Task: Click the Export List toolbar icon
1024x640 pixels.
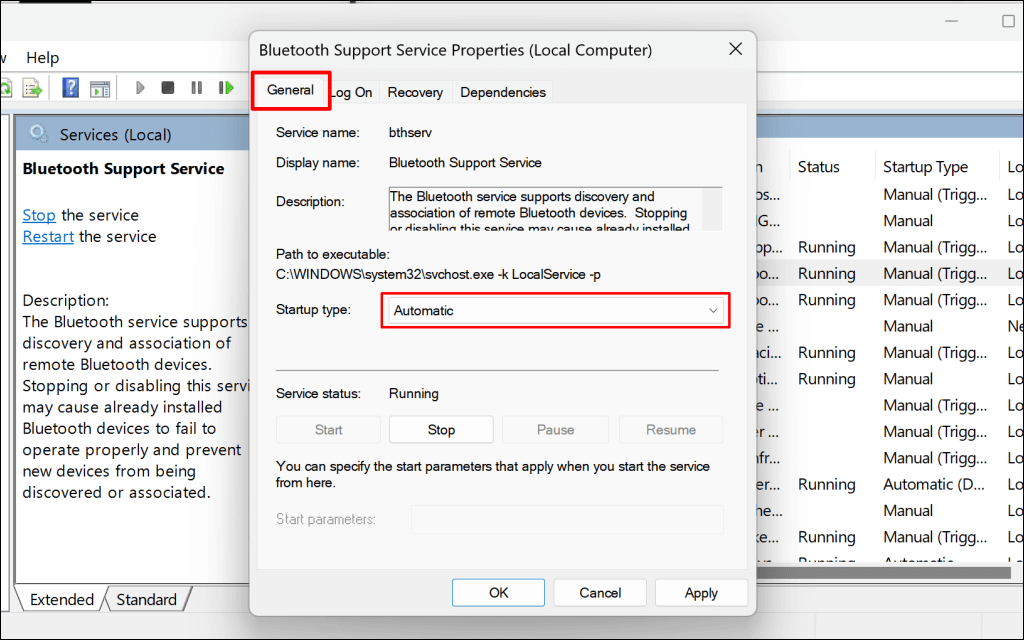Action: tap(33, 88)
